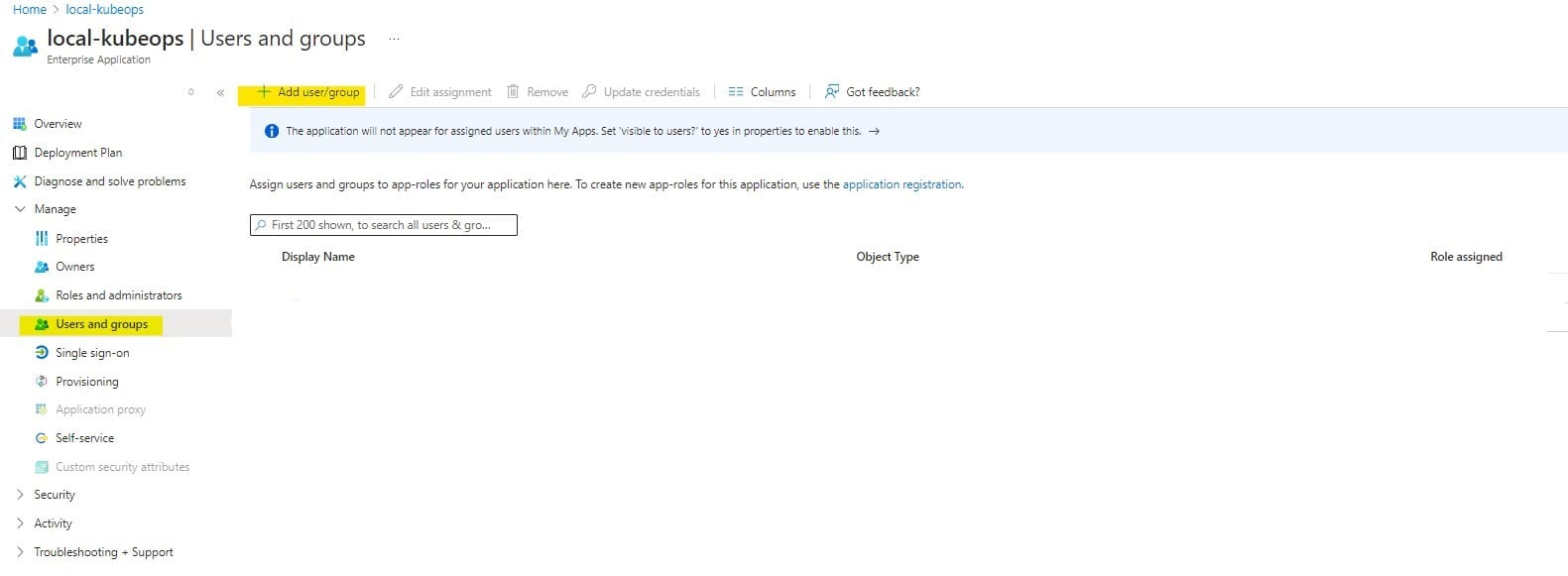Expand Troubleshooting + Support section
The height and width of the screenshot is (576, 1568).
coord(20,552)
